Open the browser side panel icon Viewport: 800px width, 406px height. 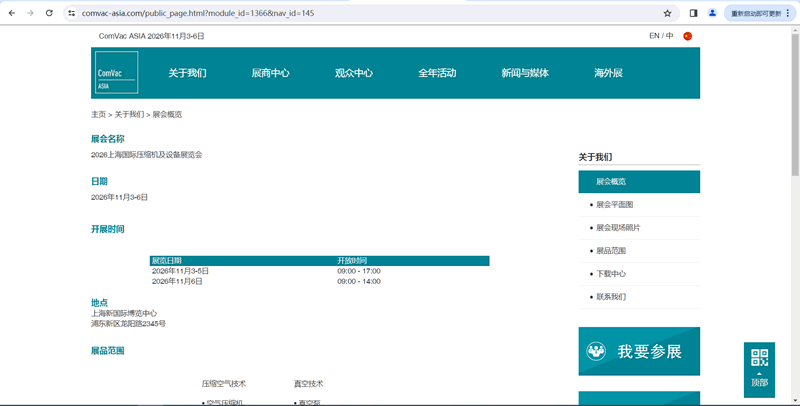tap(693, 13)
